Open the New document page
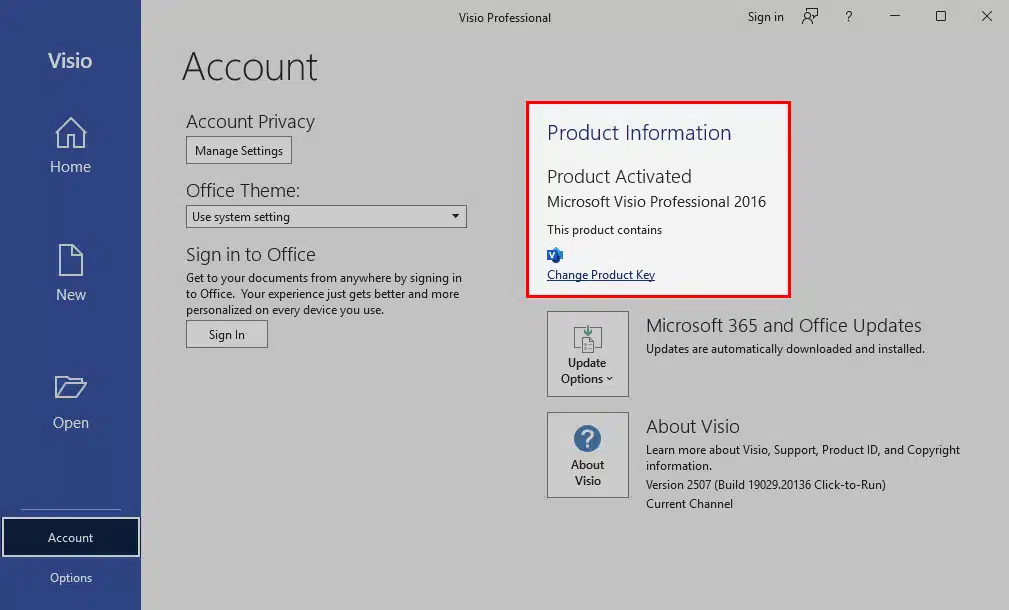 pyautogui.click(x=70, y=274)
